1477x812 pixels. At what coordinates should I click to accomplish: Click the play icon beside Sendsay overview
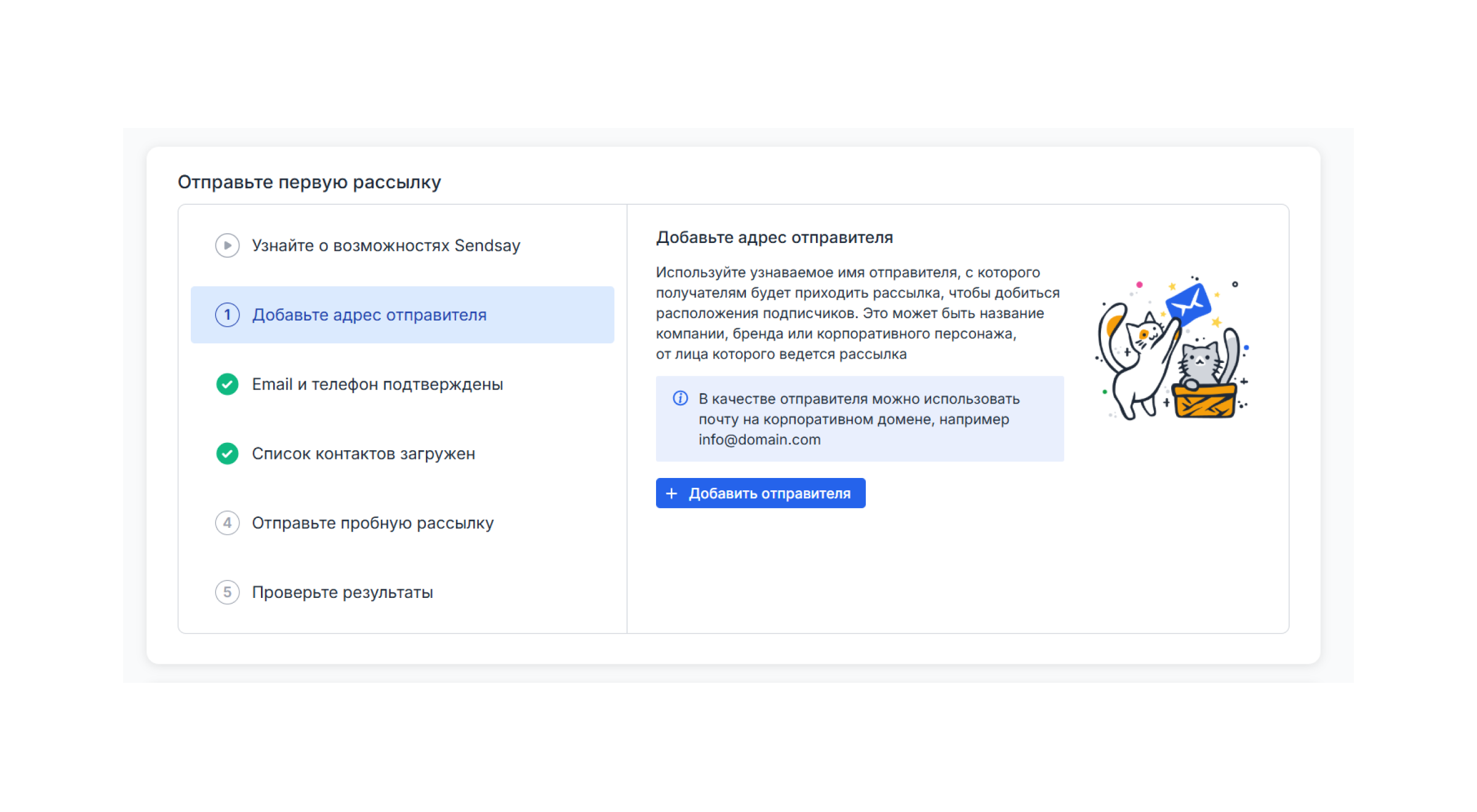click(x=227, y=245)
